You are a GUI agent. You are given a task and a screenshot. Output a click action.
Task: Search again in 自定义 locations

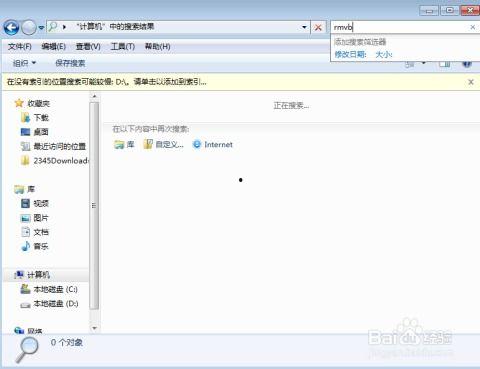164,144
